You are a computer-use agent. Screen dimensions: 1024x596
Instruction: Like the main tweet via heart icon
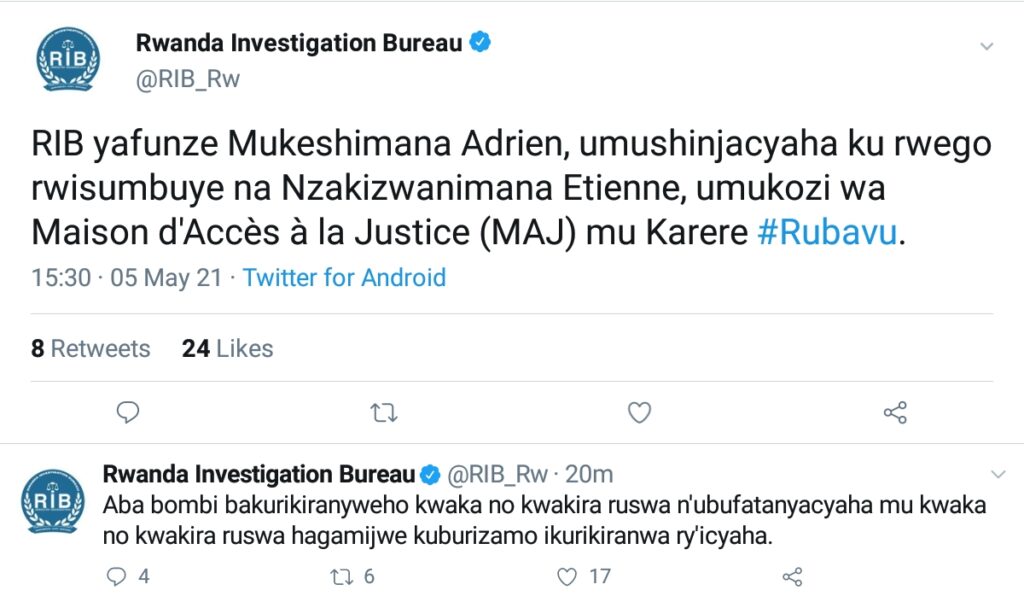coord(639,413)
